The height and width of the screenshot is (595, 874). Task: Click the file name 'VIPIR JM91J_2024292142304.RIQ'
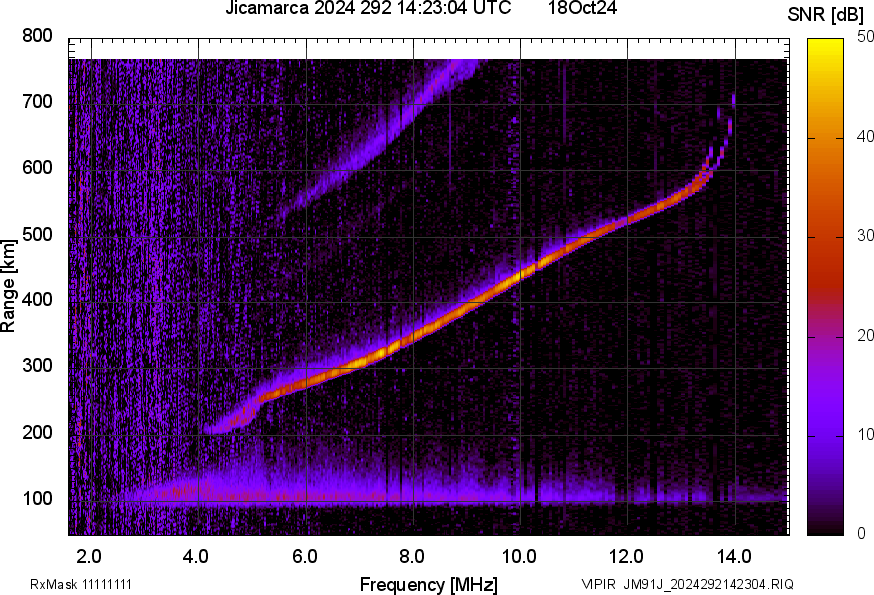click(x=687, y=584)
